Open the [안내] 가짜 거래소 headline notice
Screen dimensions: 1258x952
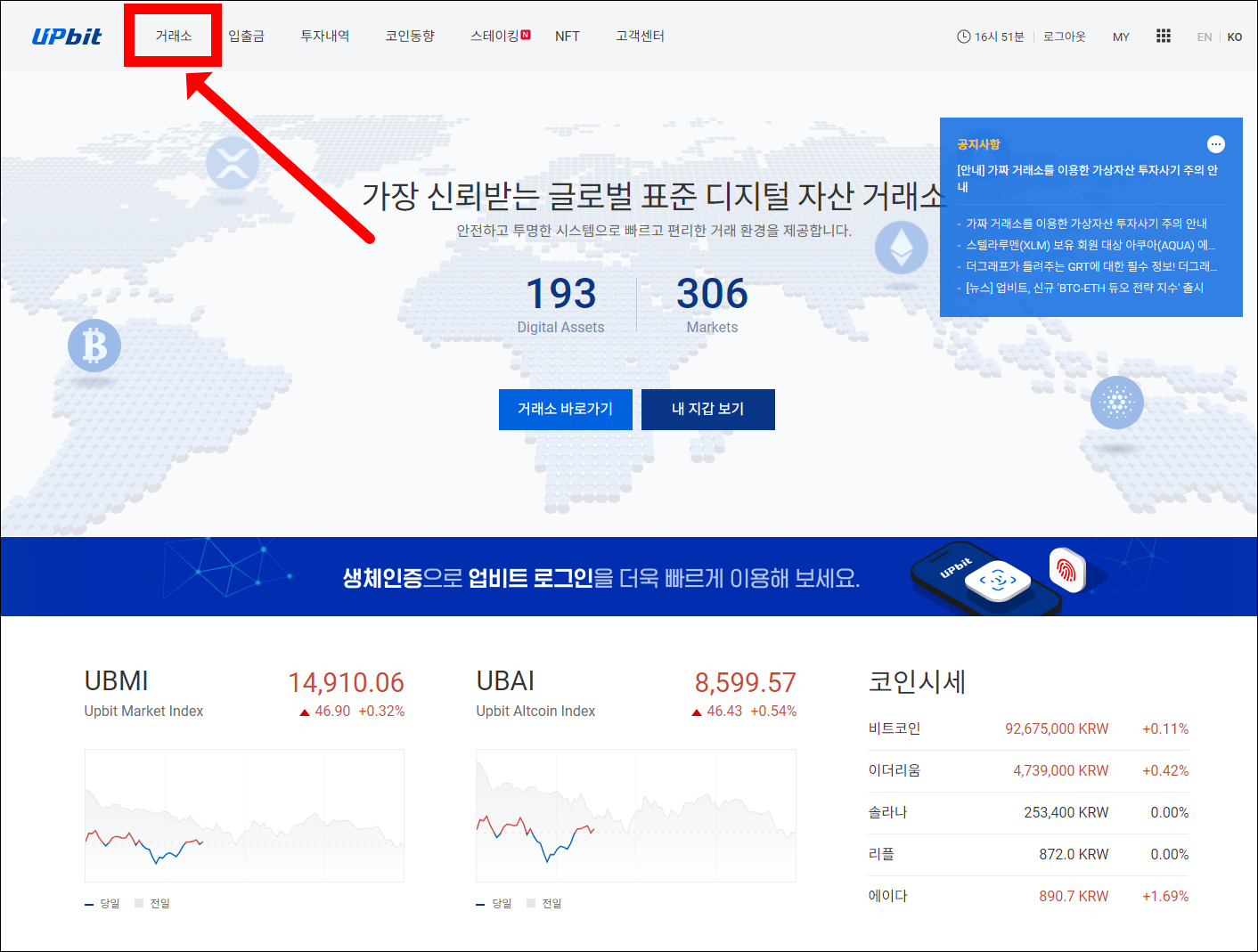coord(1087,178)
